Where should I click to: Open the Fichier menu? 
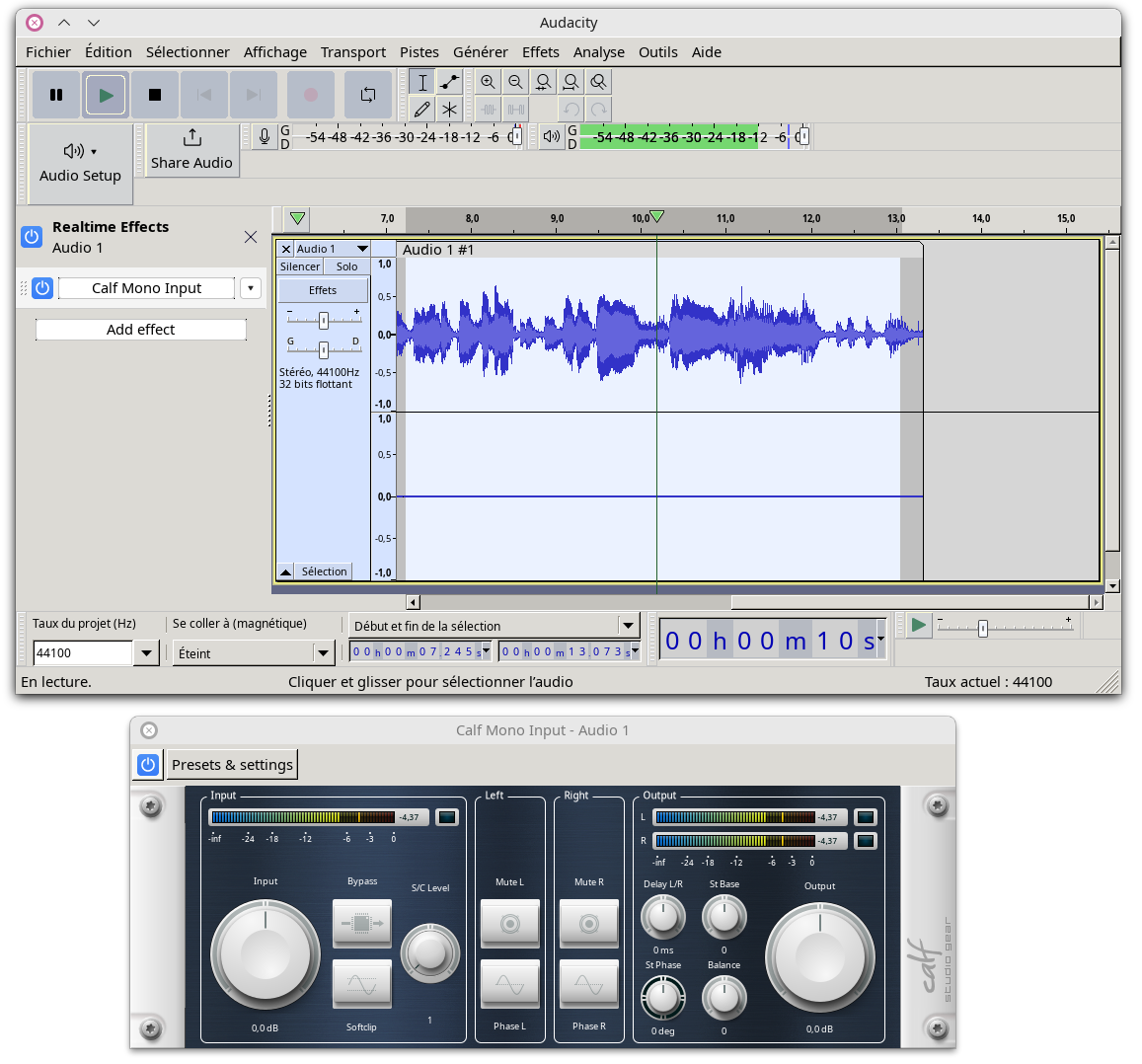pos(48,52)
